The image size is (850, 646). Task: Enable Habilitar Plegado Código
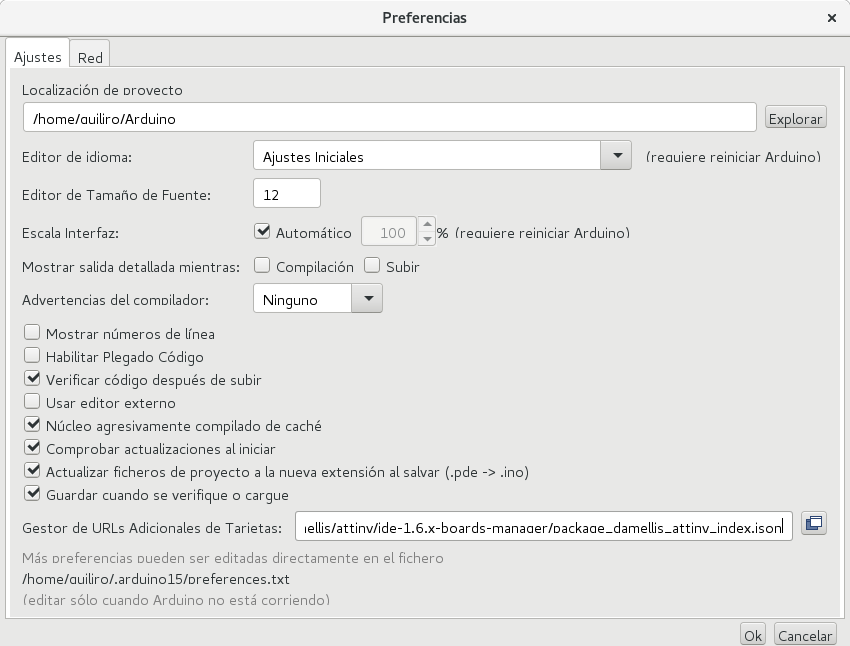point(32,357)
